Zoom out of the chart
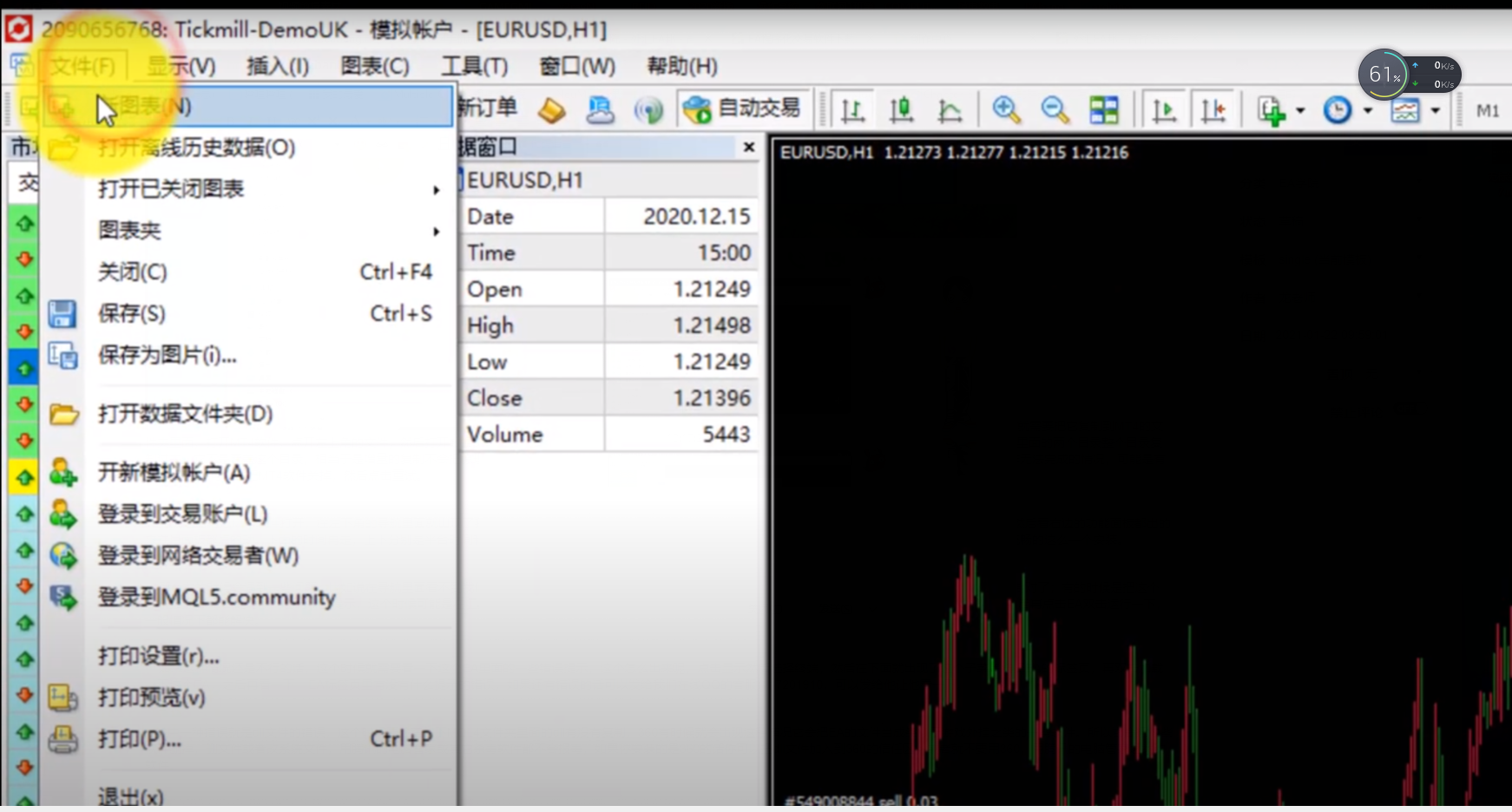The image size is (1512, 812). point(1055,109)
